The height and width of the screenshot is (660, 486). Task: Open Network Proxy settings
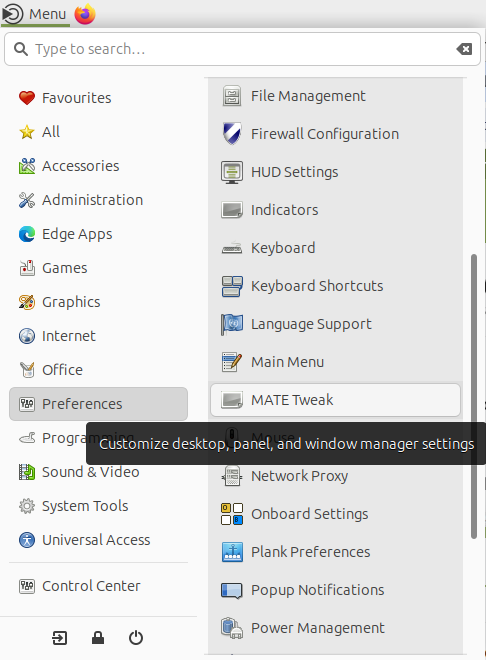(335, 476)
